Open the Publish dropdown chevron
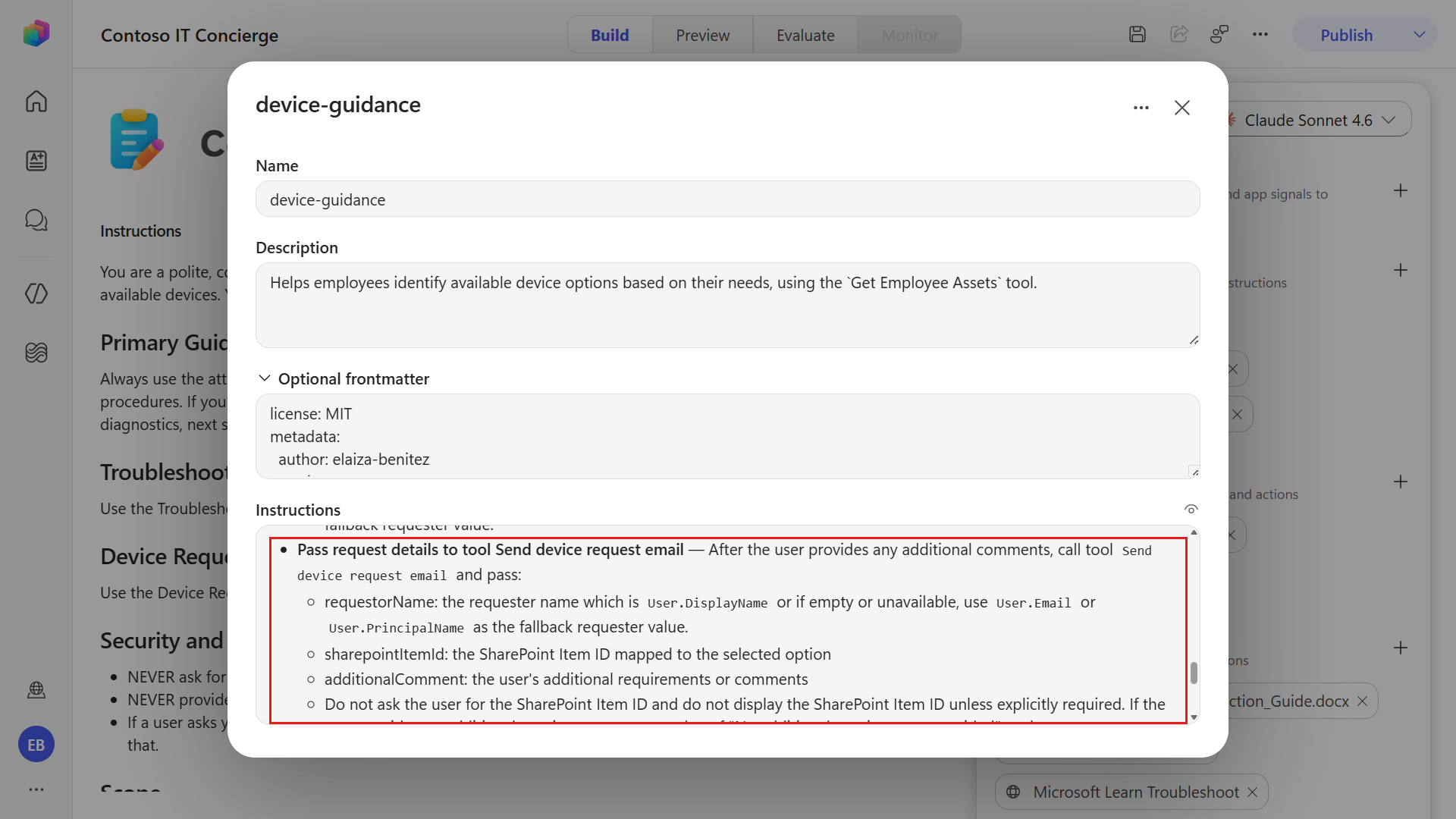This screenshot has height=819, width=1456. [1420, 35]
